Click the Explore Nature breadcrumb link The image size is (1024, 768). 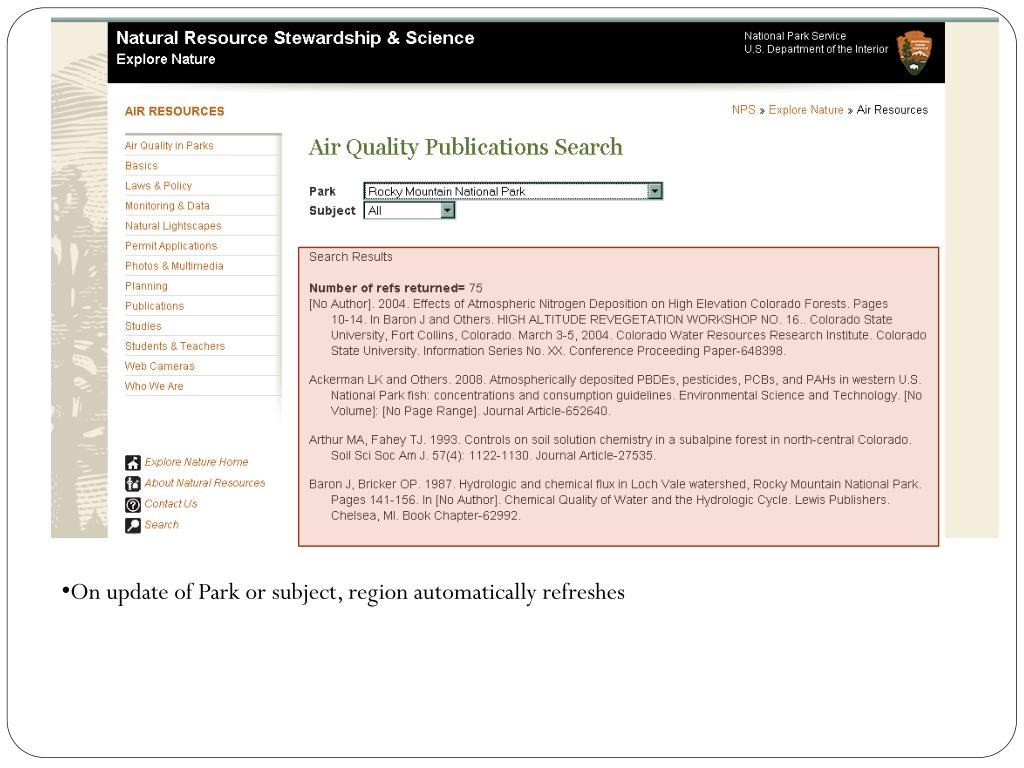[806, 110]
